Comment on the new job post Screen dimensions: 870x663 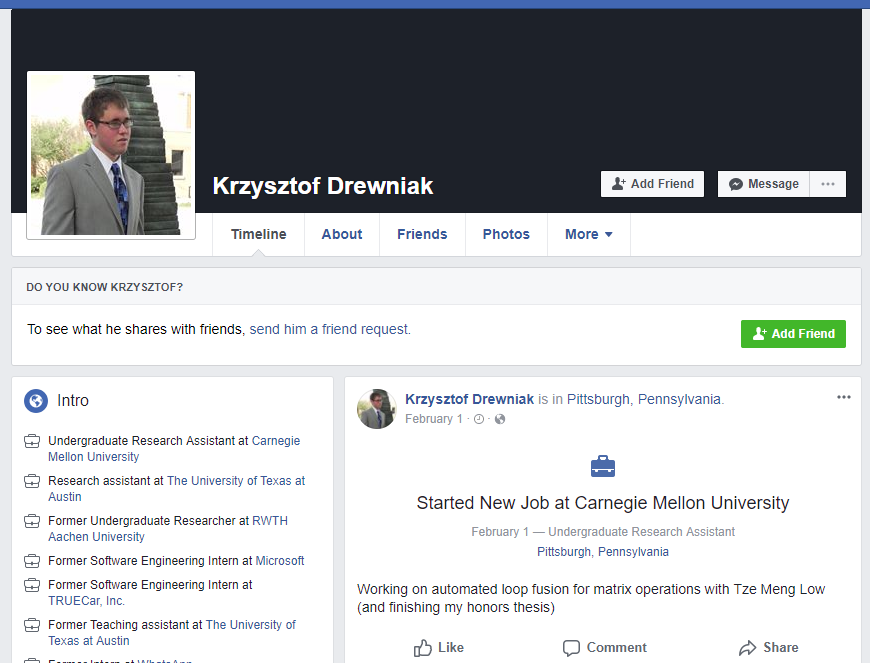click(604, 647)
